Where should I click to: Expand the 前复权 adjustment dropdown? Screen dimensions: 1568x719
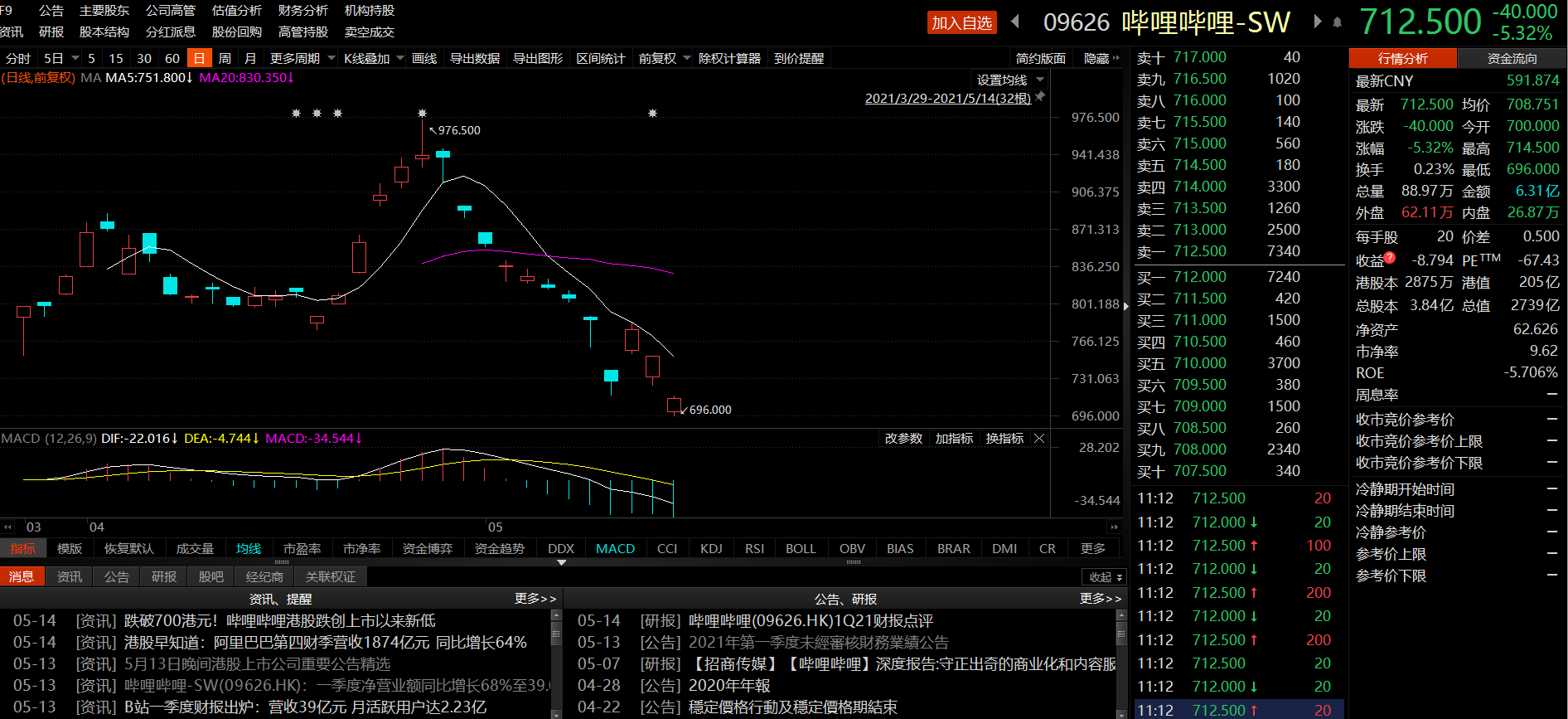tap(665, 58)
